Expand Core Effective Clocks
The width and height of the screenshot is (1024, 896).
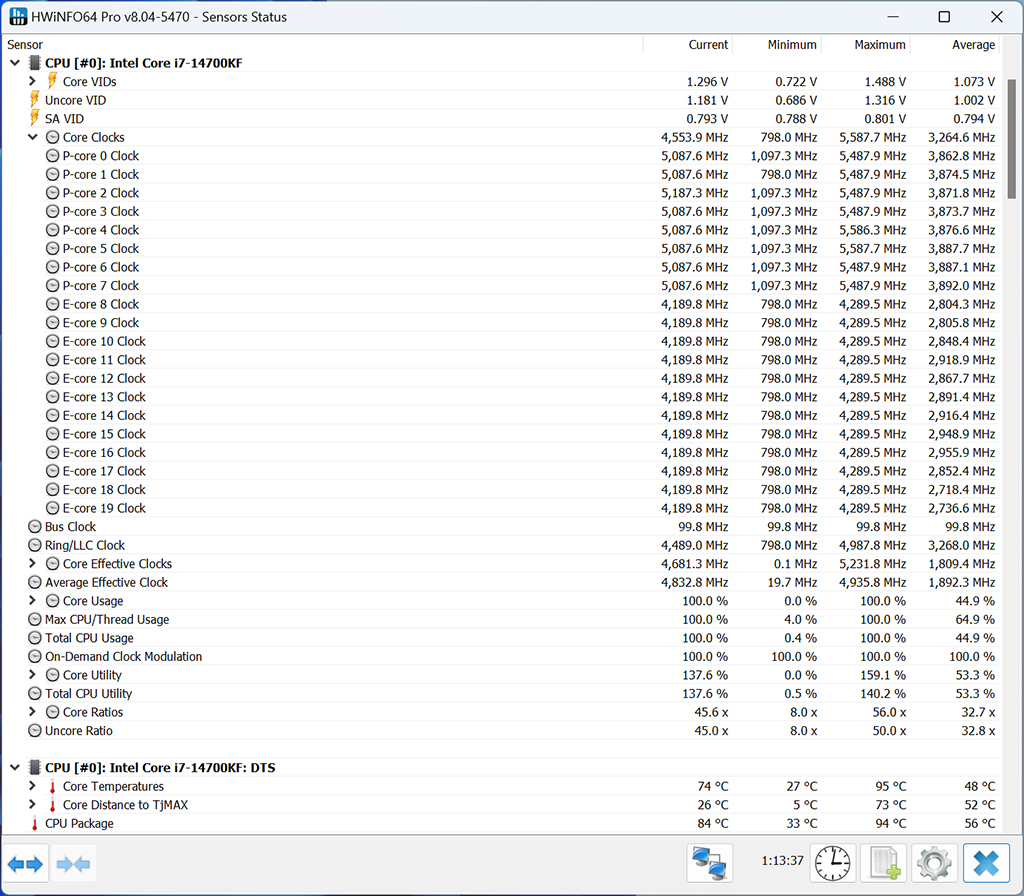(x=33, y=563)
